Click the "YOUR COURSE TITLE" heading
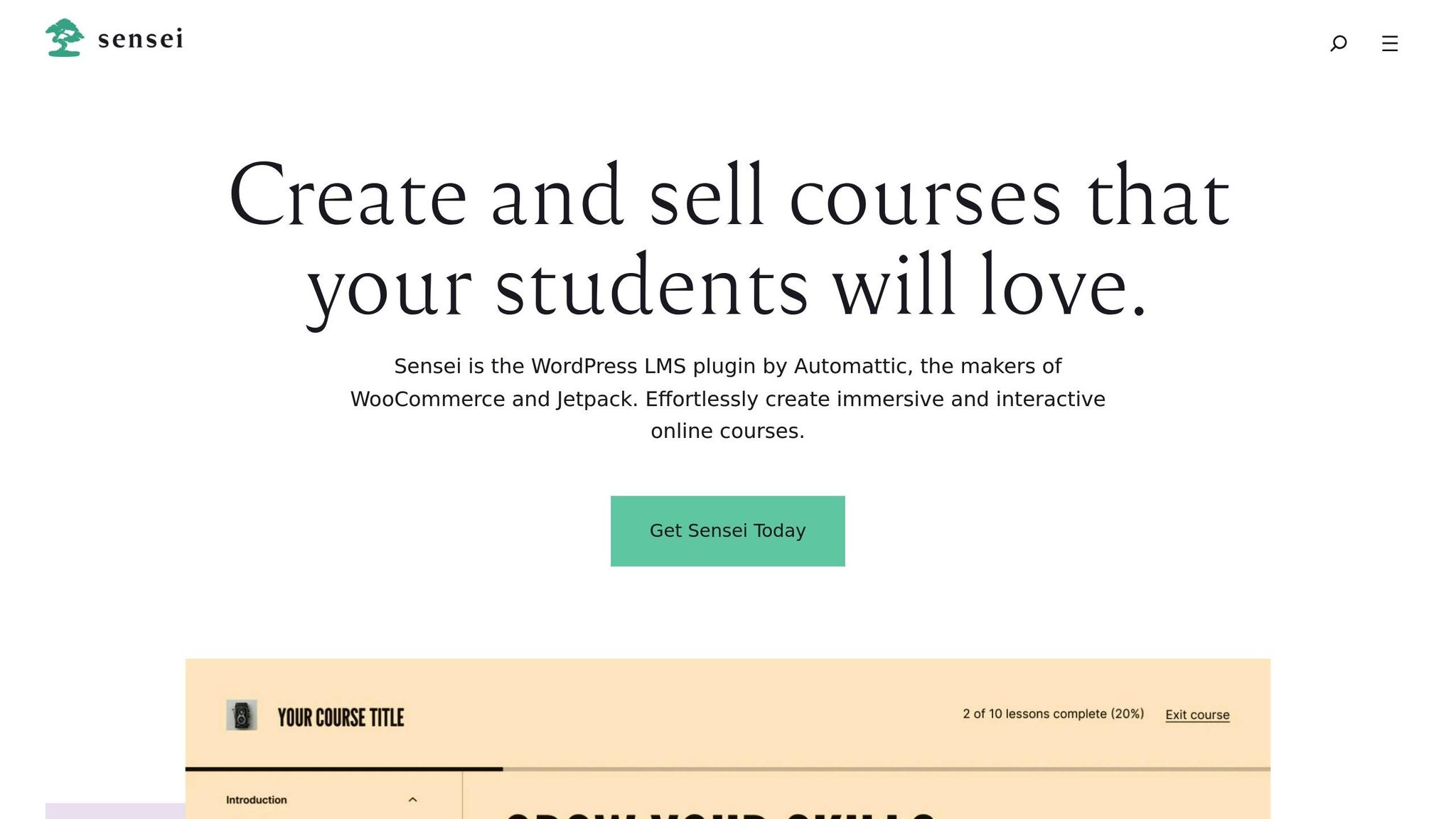Image resolution: width=1456 pixels, height=819 pixels. pos(341,717)
